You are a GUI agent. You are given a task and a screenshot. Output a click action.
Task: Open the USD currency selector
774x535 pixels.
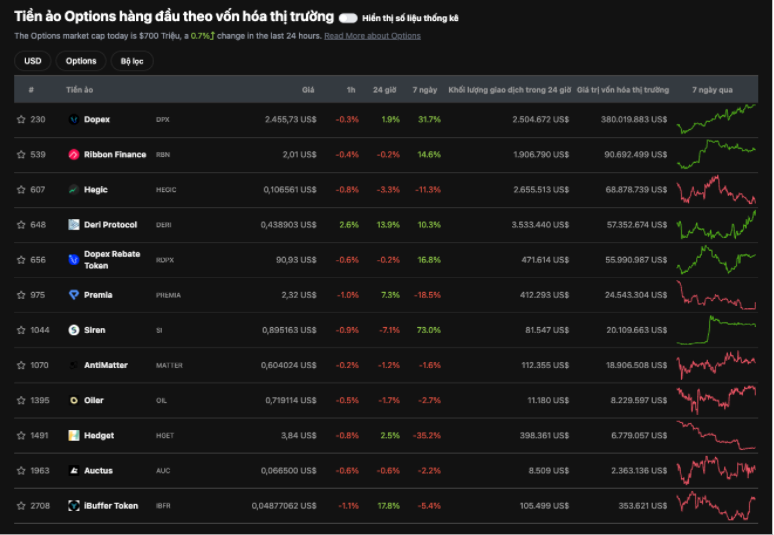33,61
